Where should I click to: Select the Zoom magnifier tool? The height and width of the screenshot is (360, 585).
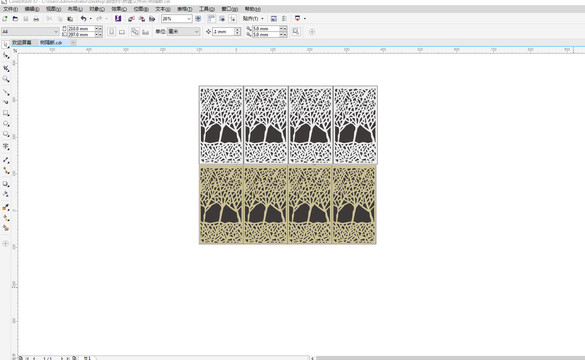[x=6, y=79]
